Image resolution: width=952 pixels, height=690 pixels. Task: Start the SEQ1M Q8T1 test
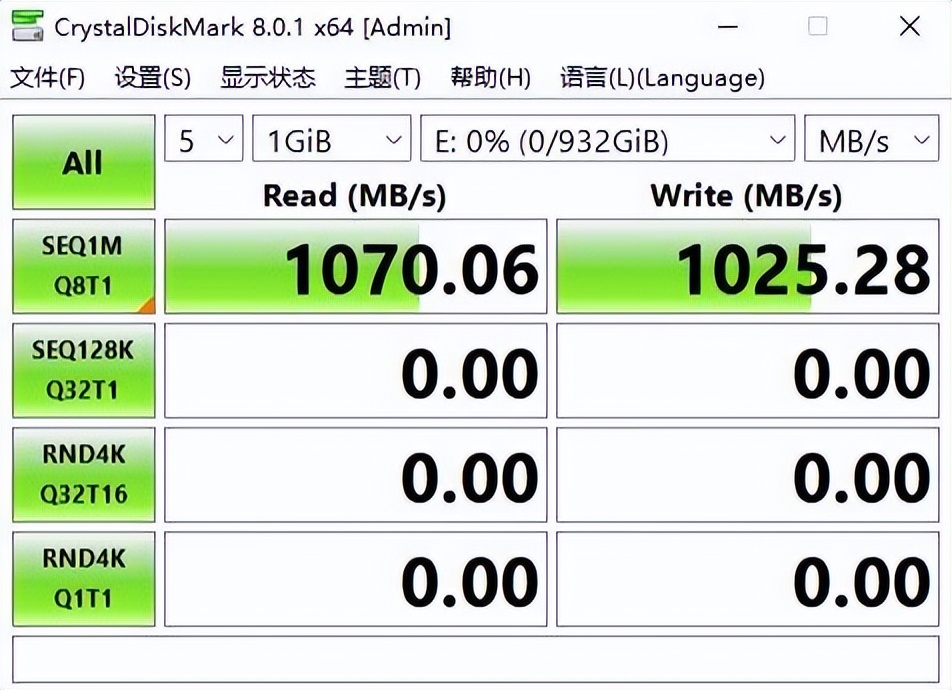(x=83, y=265)
